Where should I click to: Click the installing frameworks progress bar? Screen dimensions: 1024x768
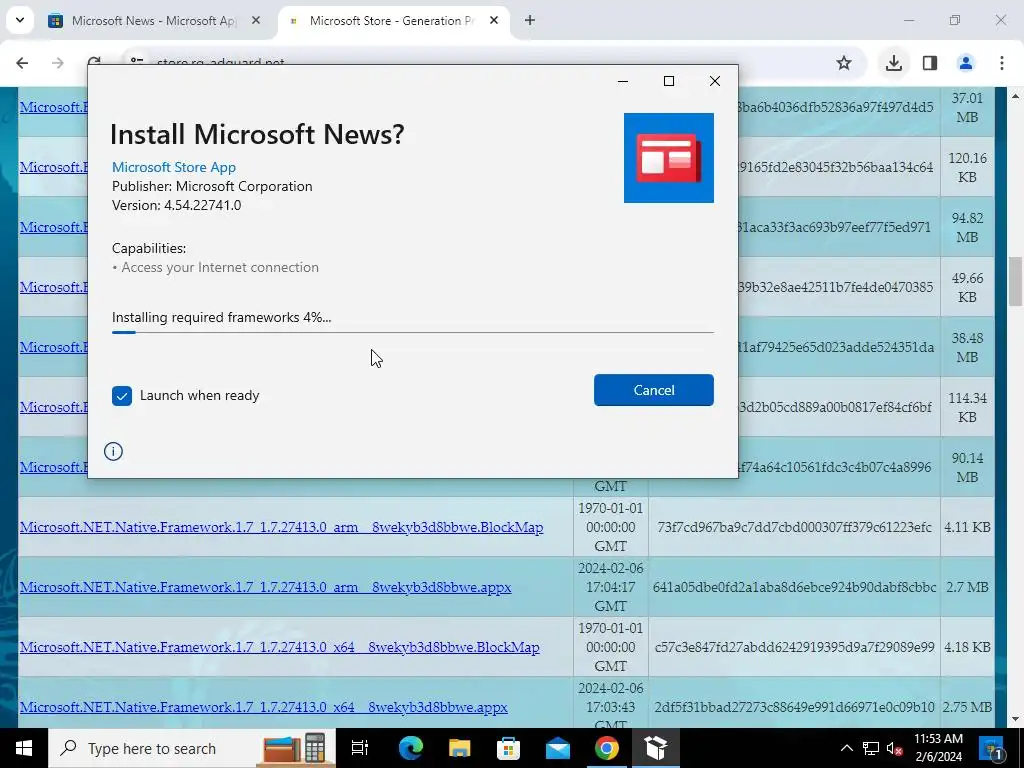[412, 332]
